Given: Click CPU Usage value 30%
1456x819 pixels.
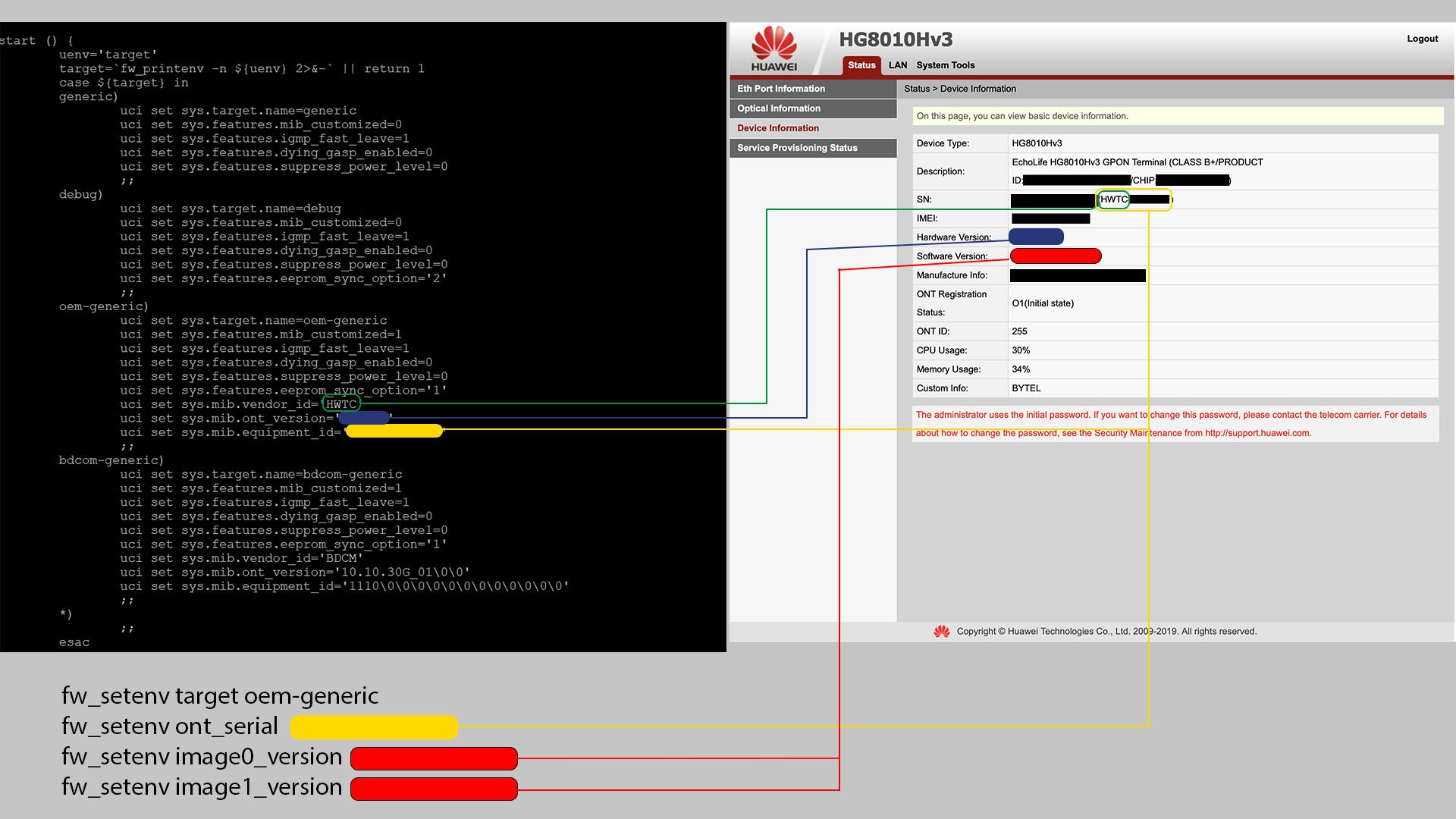Looking at the screenshot, I should [x=1021, y=350].
